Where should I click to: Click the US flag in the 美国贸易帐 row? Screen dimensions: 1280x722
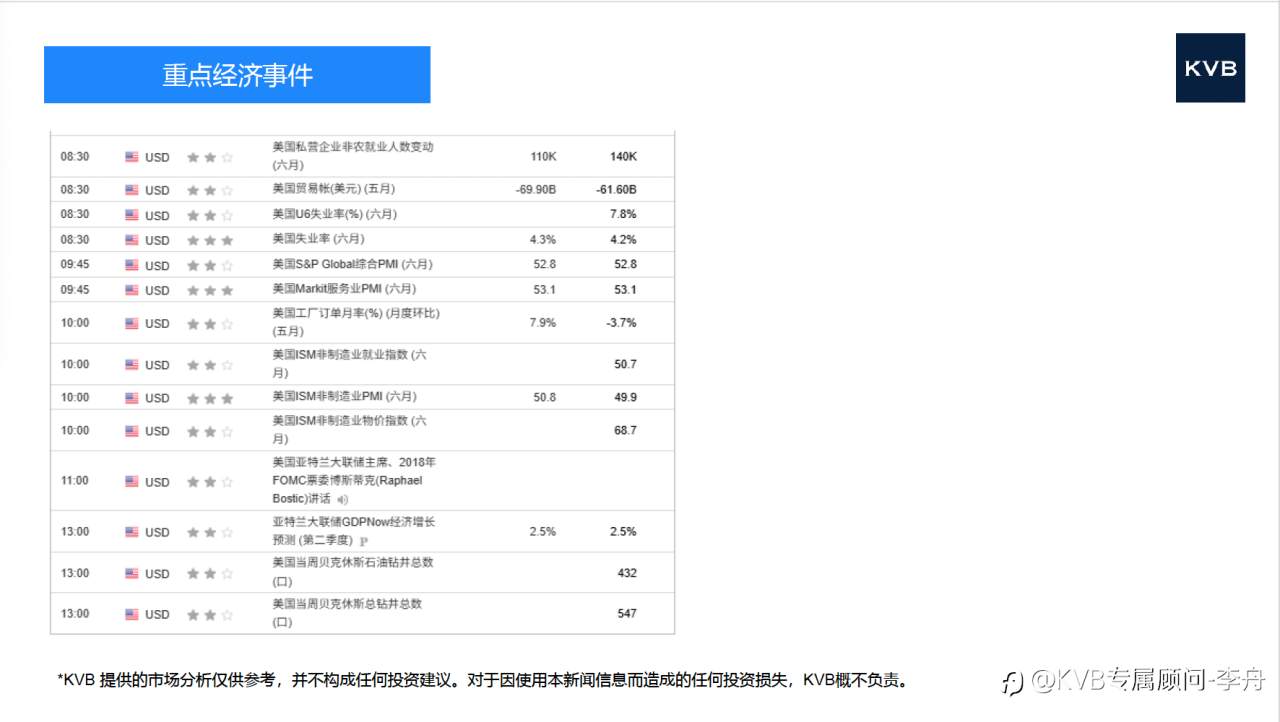tap(132, 190)
